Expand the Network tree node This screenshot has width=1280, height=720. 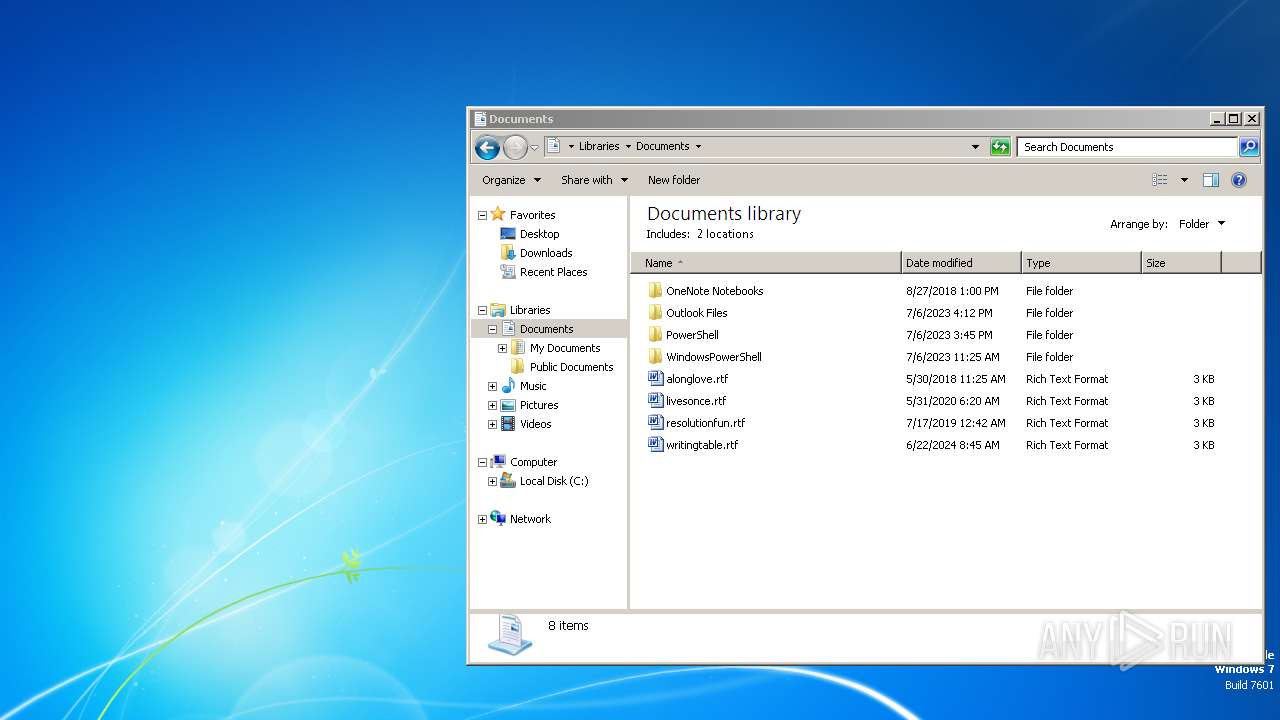coord(482,519)
